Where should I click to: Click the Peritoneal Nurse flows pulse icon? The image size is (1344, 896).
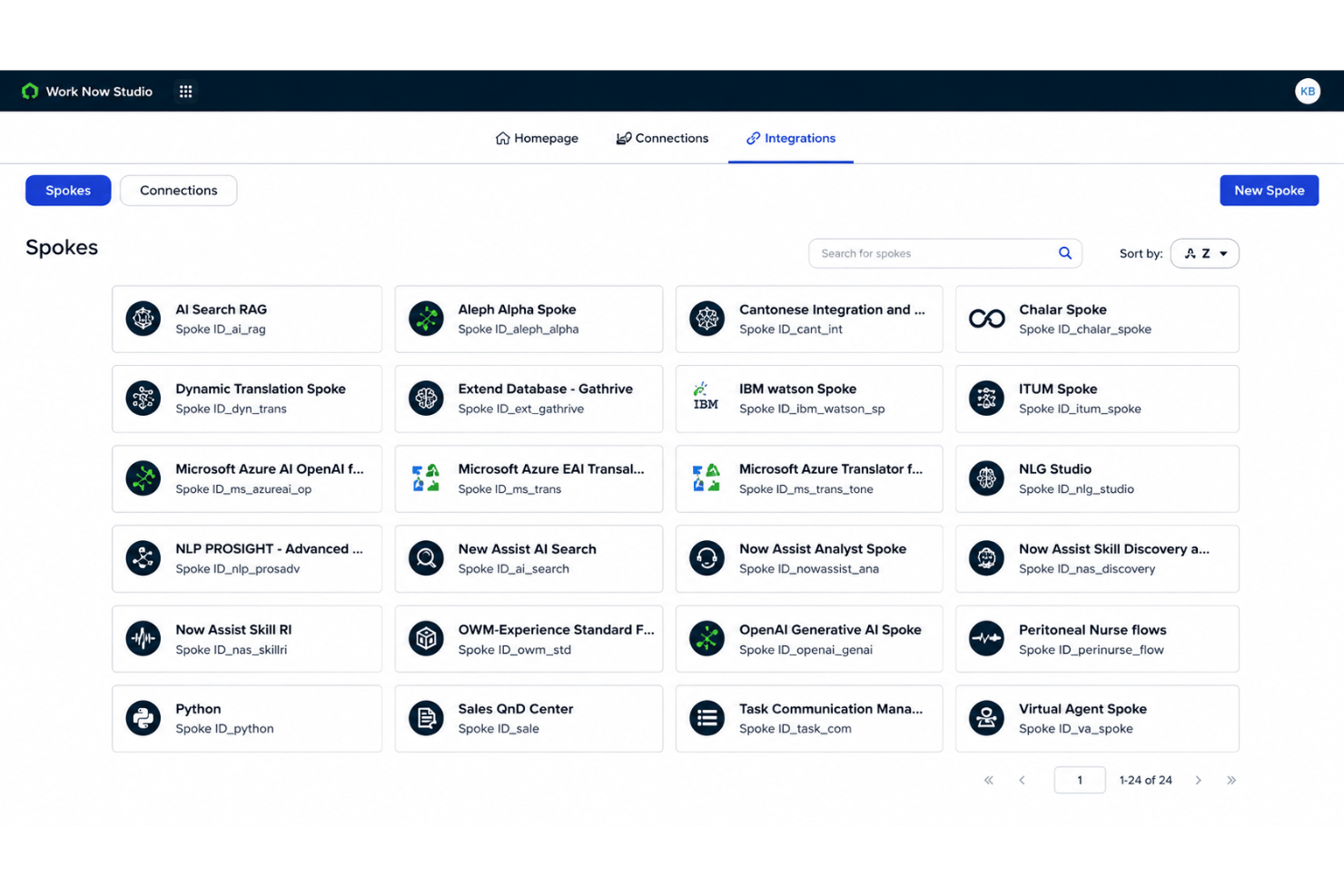point(986,639)
